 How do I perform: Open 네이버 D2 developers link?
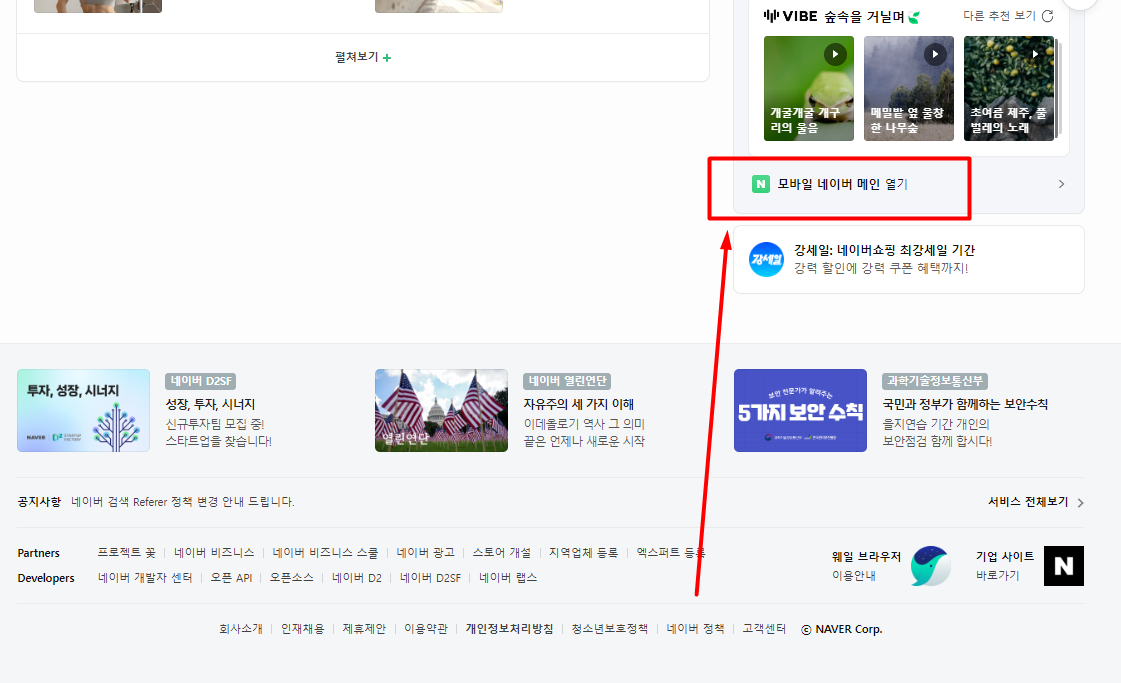[357, 578]
